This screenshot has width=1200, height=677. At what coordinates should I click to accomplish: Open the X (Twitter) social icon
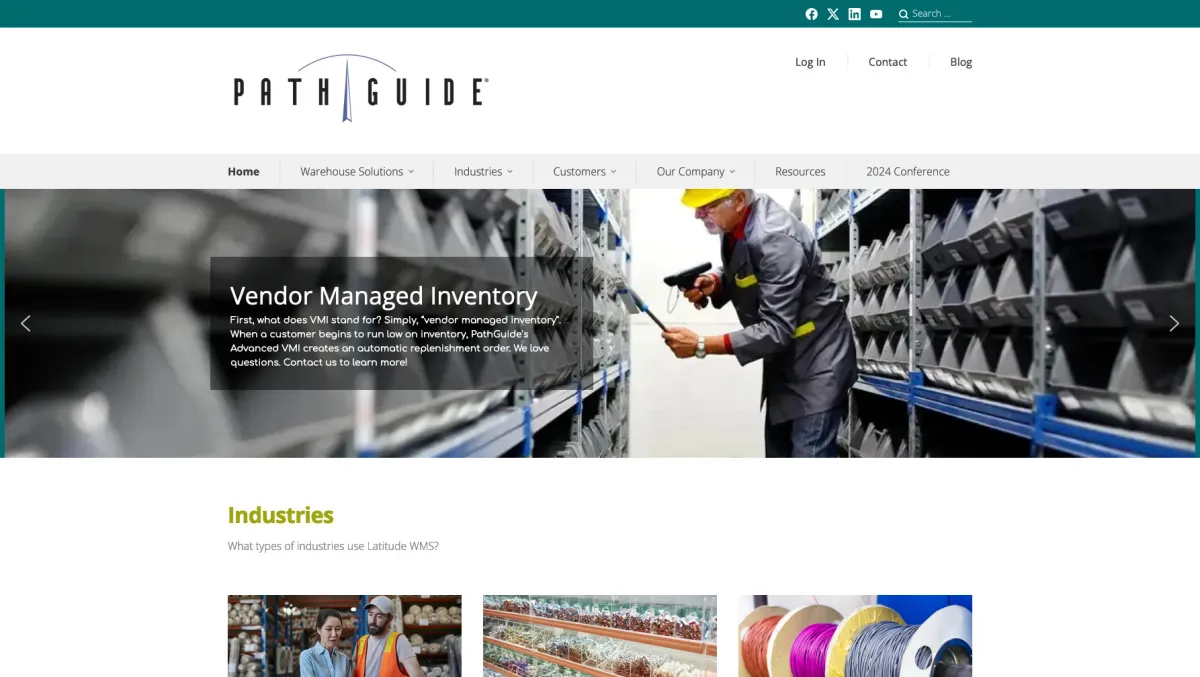(833, 14)
